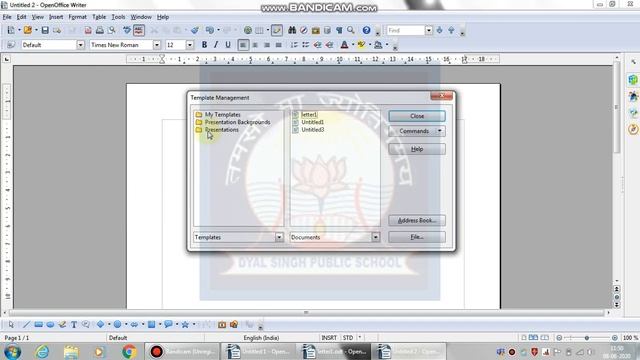Open the Edit menu
This screenshot has width=640, height=360.
[x=21, y=17]
